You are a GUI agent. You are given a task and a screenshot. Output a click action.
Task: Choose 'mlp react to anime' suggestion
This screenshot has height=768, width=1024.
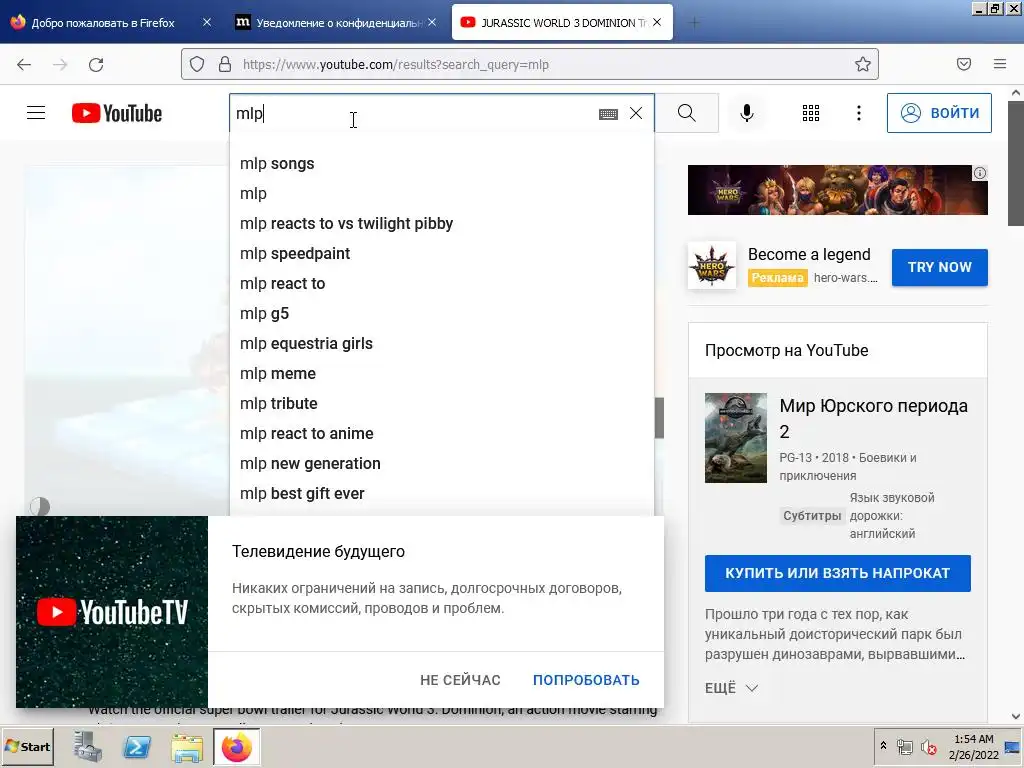pyautogui.click(x=441, y=434)
